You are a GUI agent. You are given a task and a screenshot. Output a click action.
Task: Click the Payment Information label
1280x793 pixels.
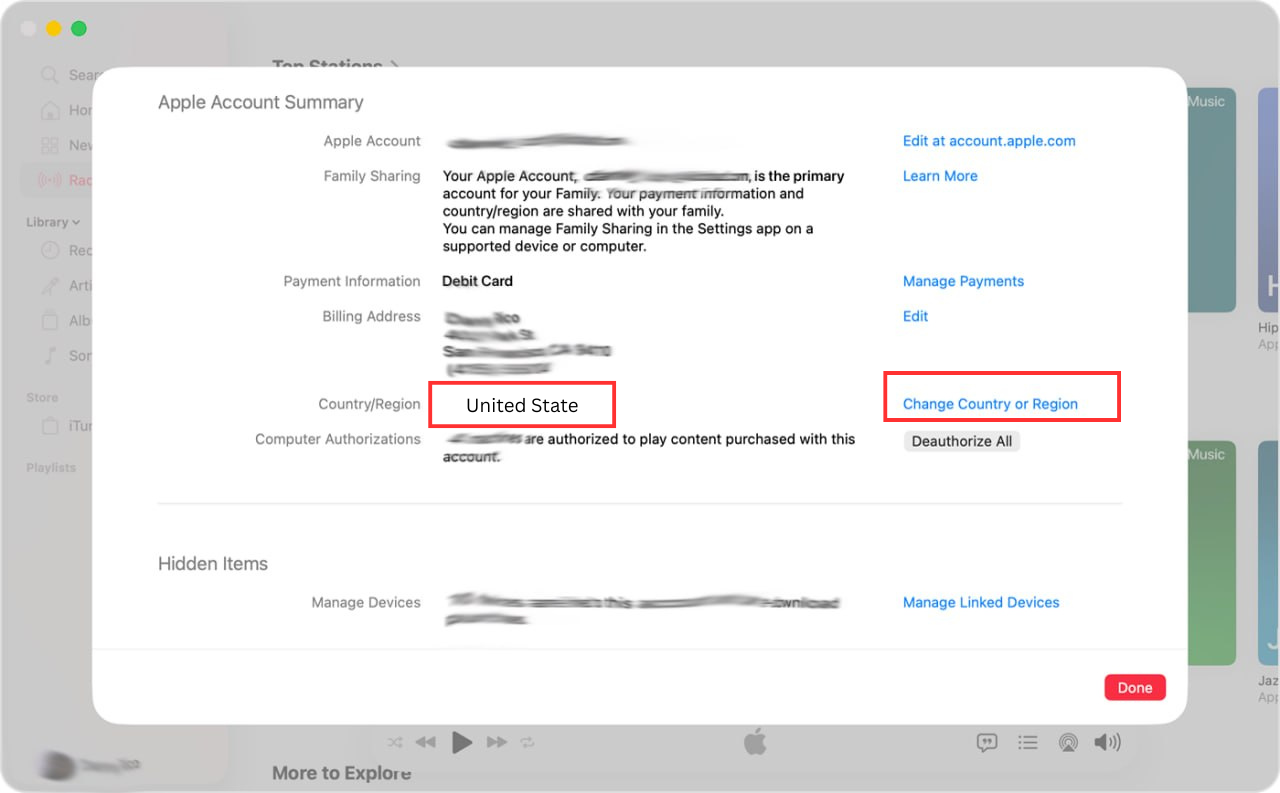[352, 281]
